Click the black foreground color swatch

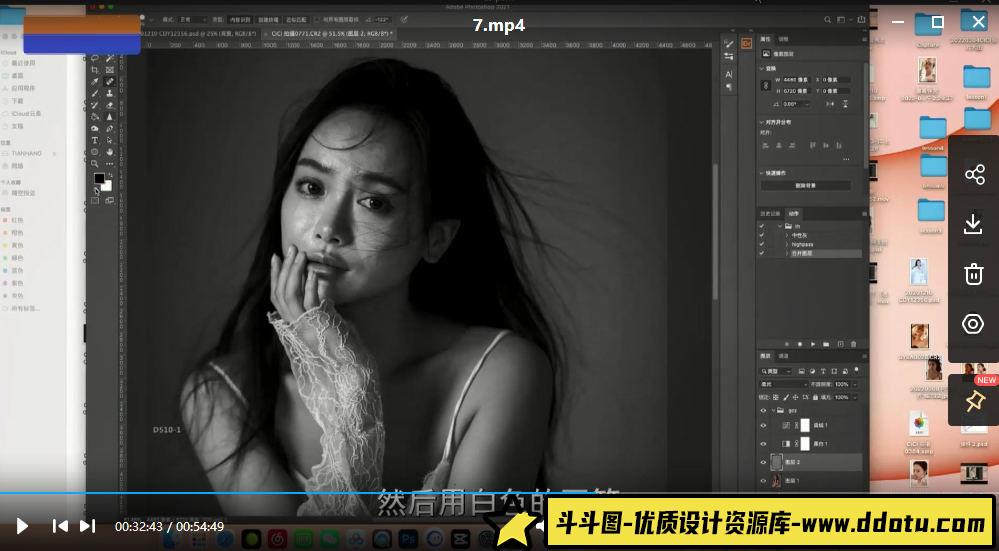tap(99, 178)
